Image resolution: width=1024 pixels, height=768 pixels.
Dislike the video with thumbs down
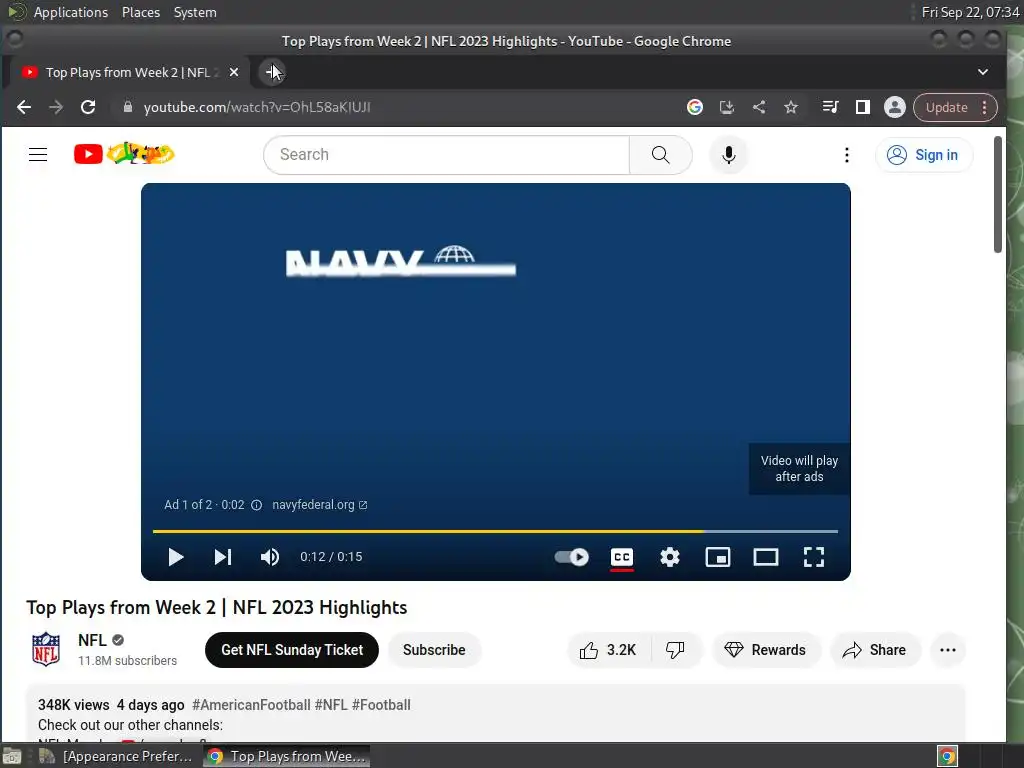tap(675, 650)
